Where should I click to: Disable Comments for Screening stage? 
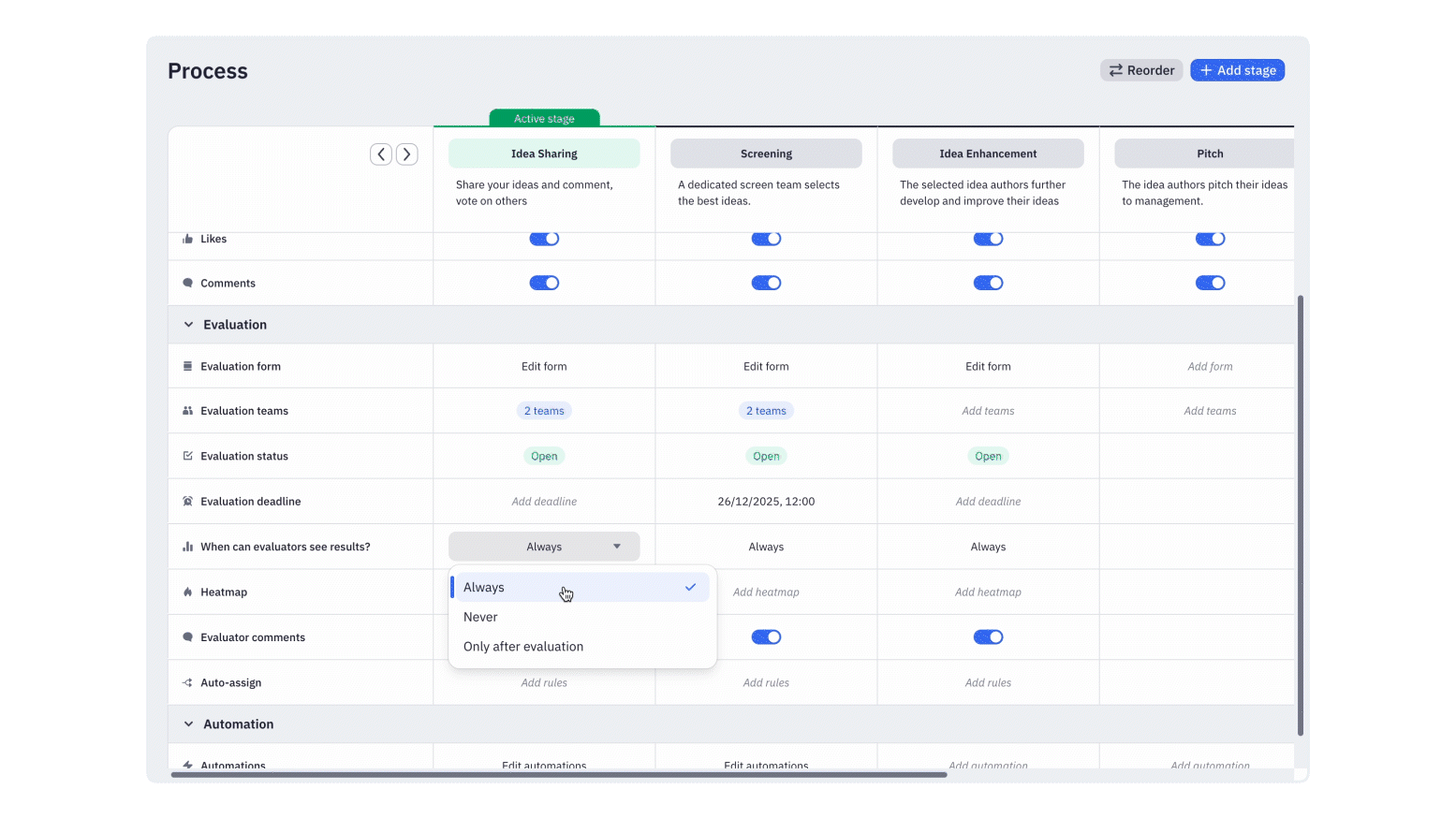(766, 283)
